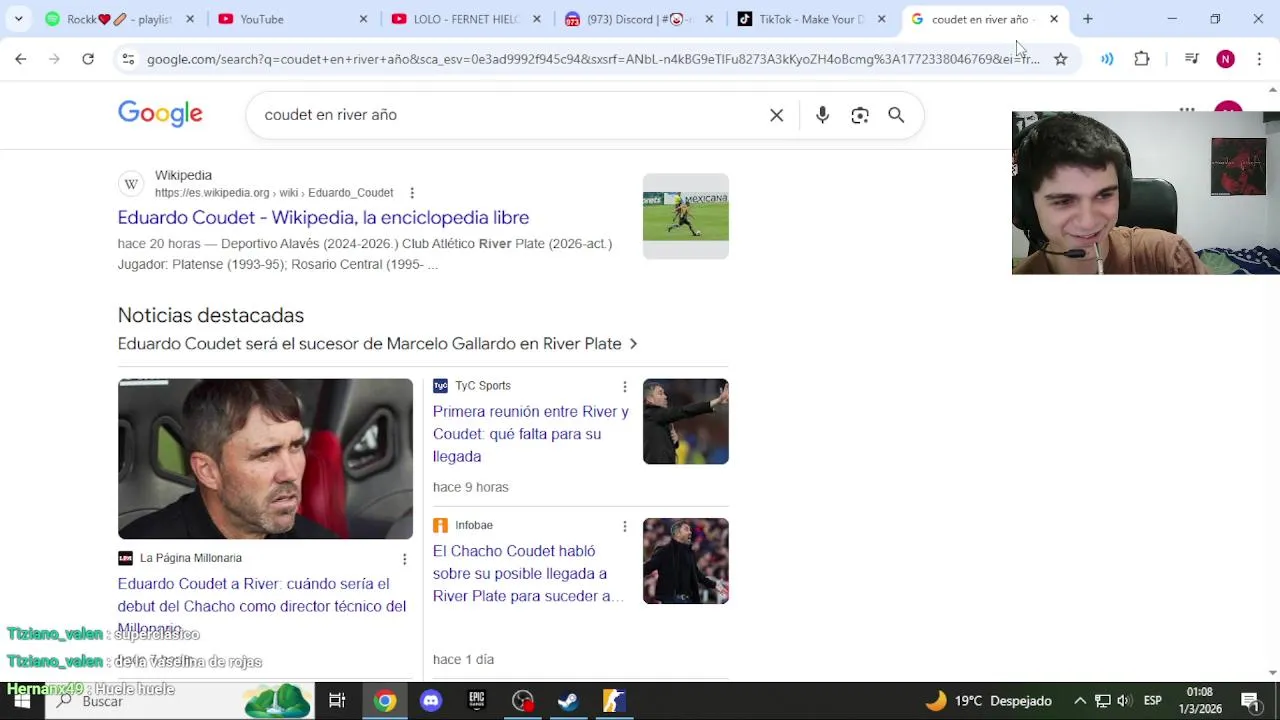Click the Google logo
Viewport: 1280px width, 720px height.
pos(160,114)
